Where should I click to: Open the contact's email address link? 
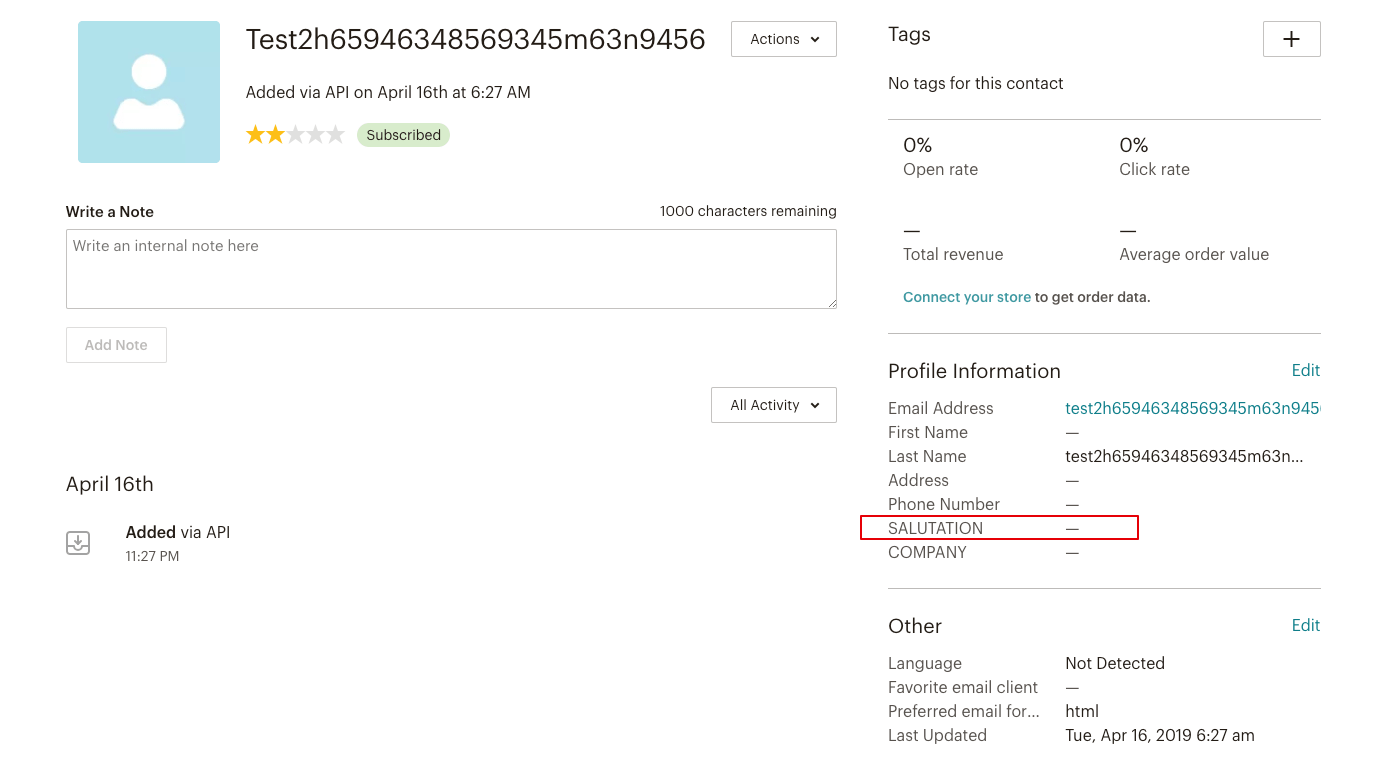1190,408
